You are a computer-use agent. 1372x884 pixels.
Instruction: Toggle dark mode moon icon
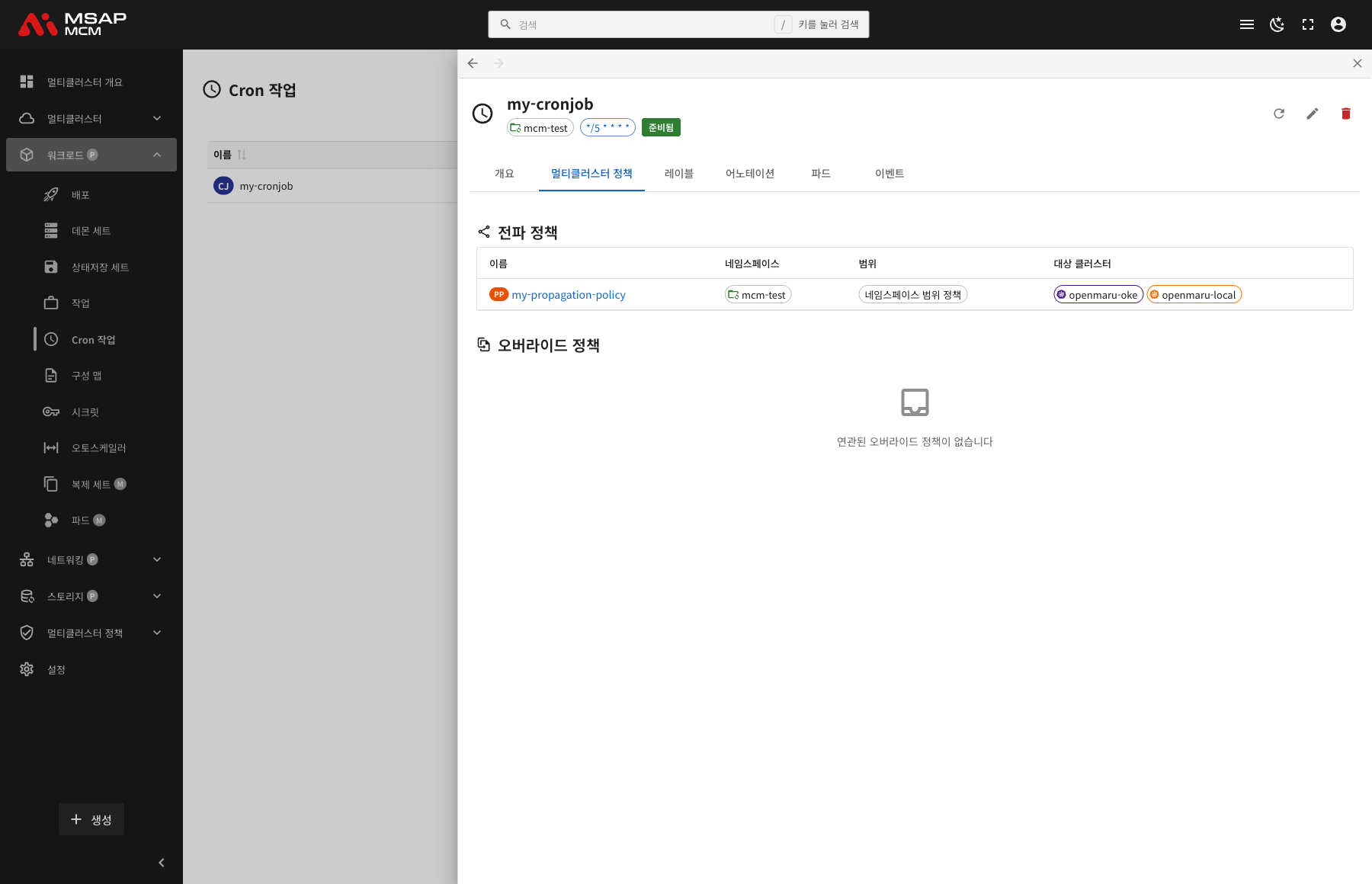(1277, 24)
